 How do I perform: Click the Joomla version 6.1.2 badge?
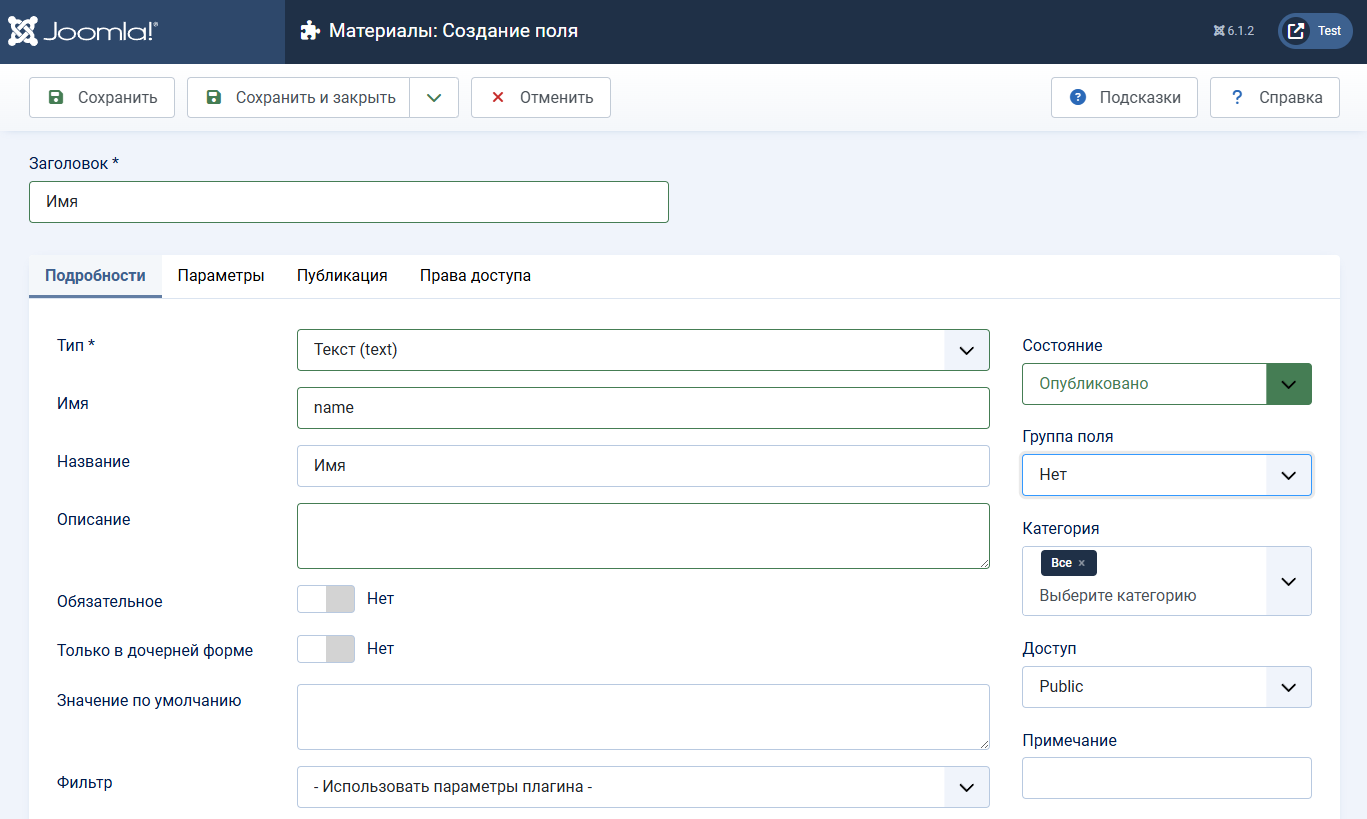point(1234,31)
